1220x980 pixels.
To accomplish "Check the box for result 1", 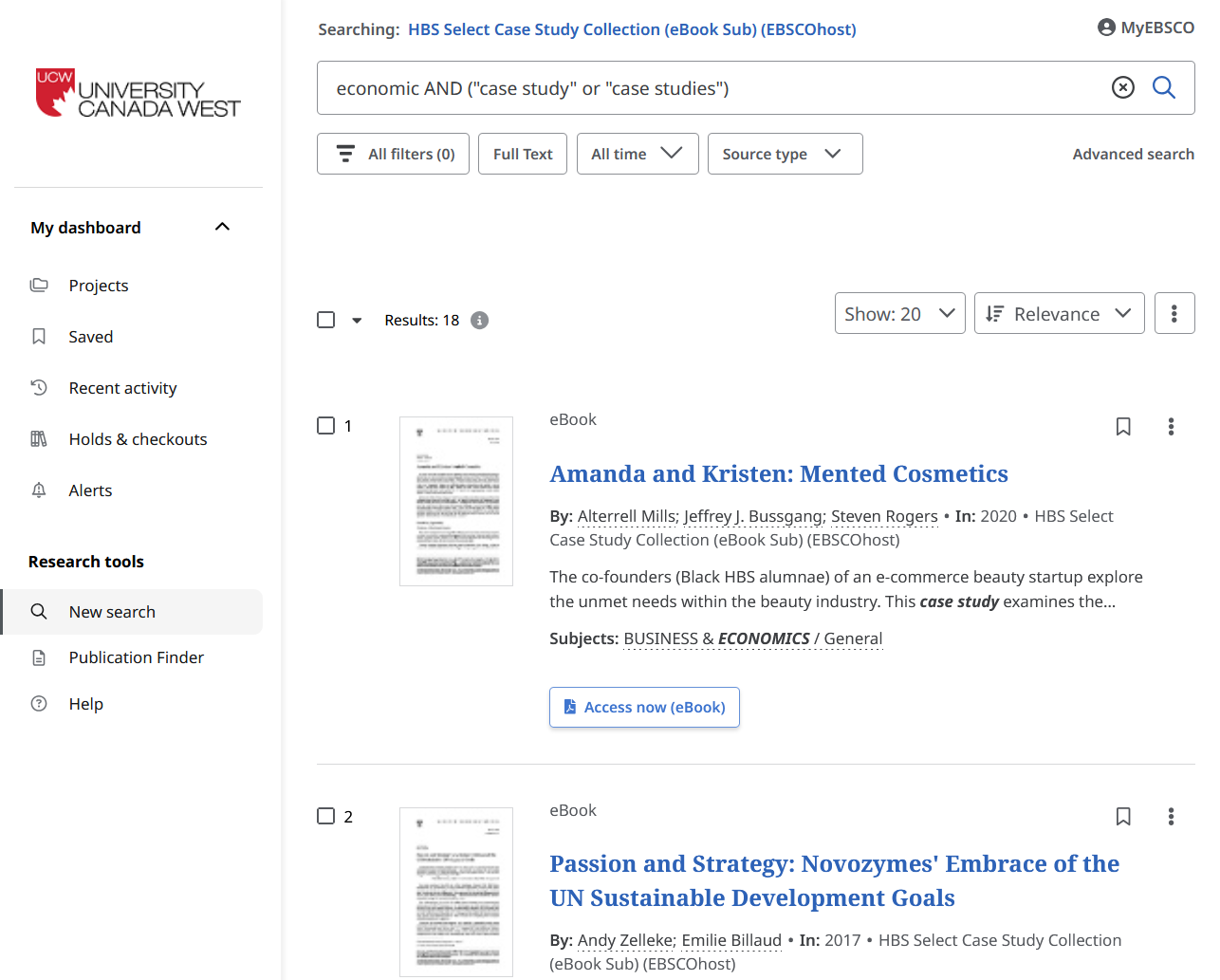I will coord(326,426).
